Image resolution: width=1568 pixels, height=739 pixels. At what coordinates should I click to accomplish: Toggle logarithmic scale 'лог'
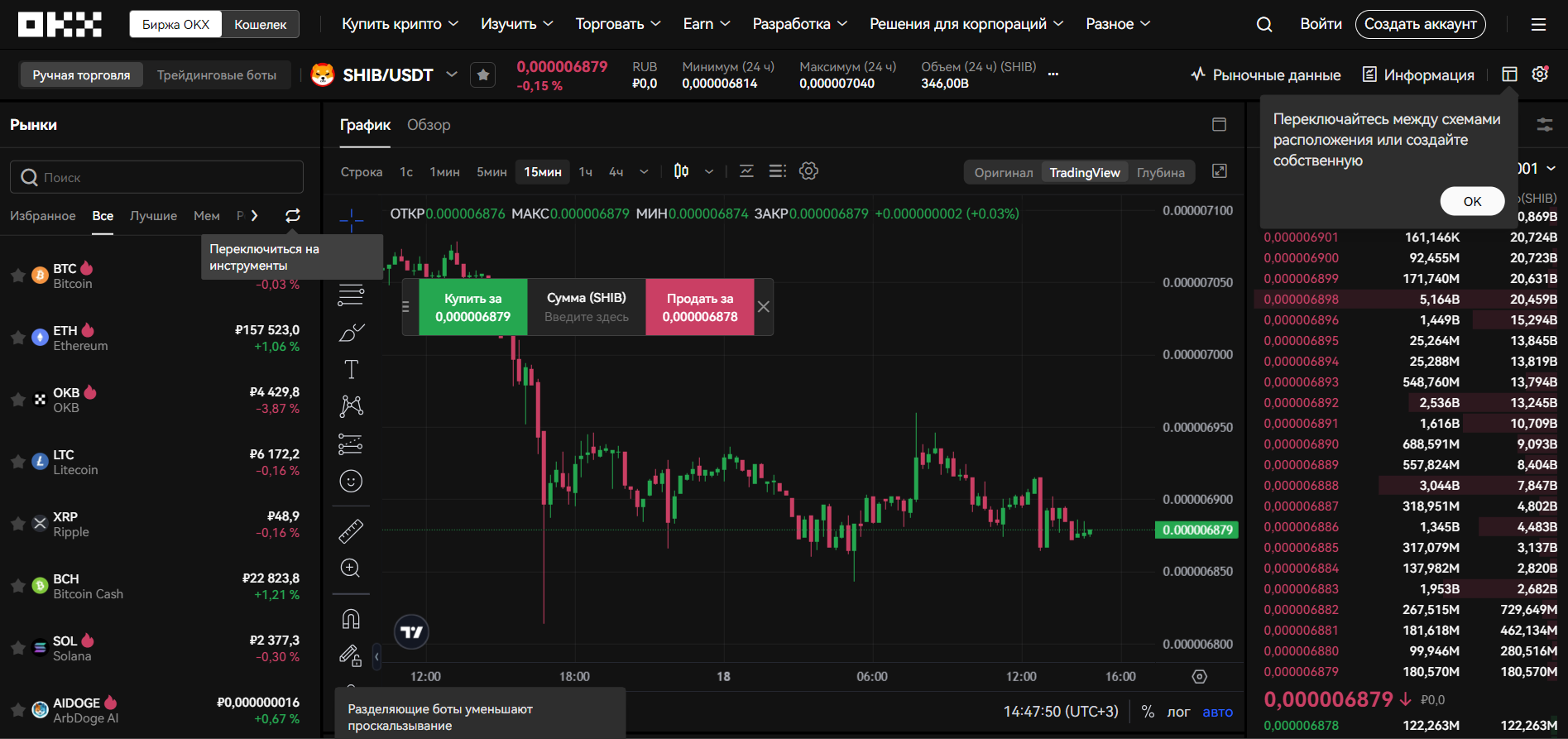(1178, 712)
